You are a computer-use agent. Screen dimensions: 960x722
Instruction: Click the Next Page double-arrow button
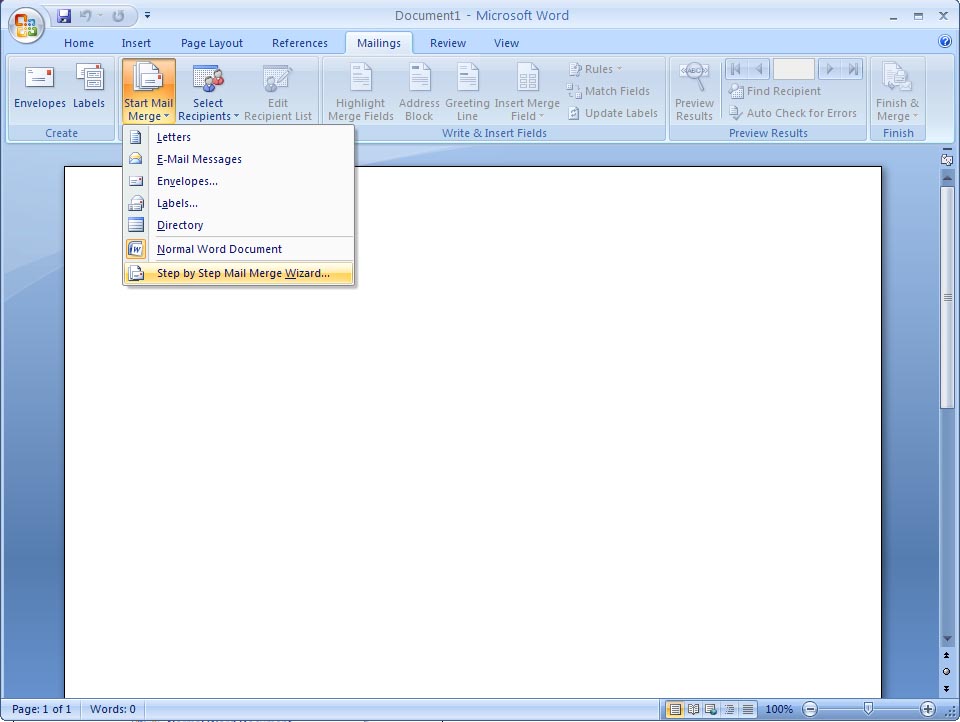coord(947,688)
